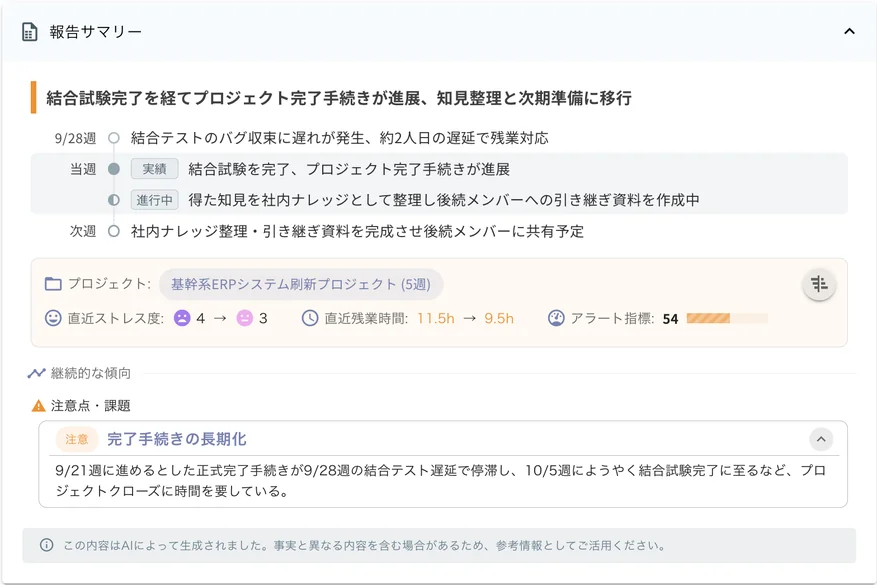Click the 進行中 tag label
Screen dimensions: 877x585
tap(154, 200)
